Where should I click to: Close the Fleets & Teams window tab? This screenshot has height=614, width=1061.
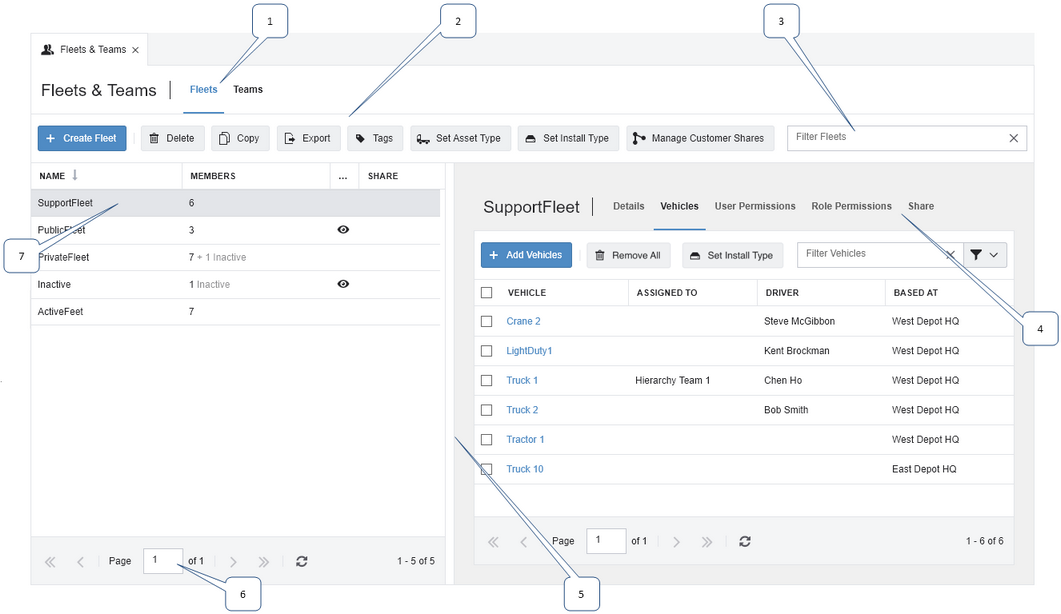[x=135, y=50]
